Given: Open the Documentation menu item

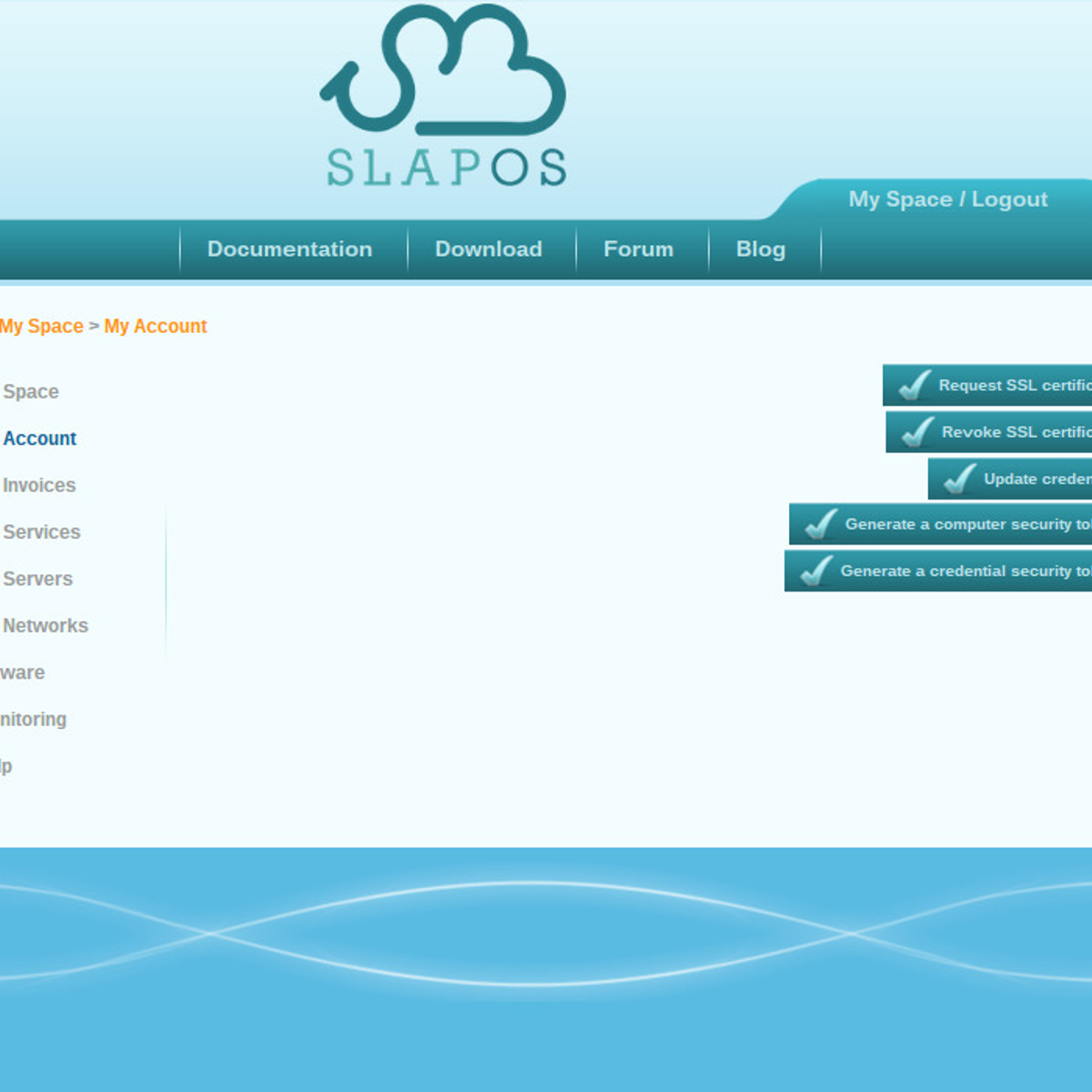Looking at the screenshot, I should [289, 249].
